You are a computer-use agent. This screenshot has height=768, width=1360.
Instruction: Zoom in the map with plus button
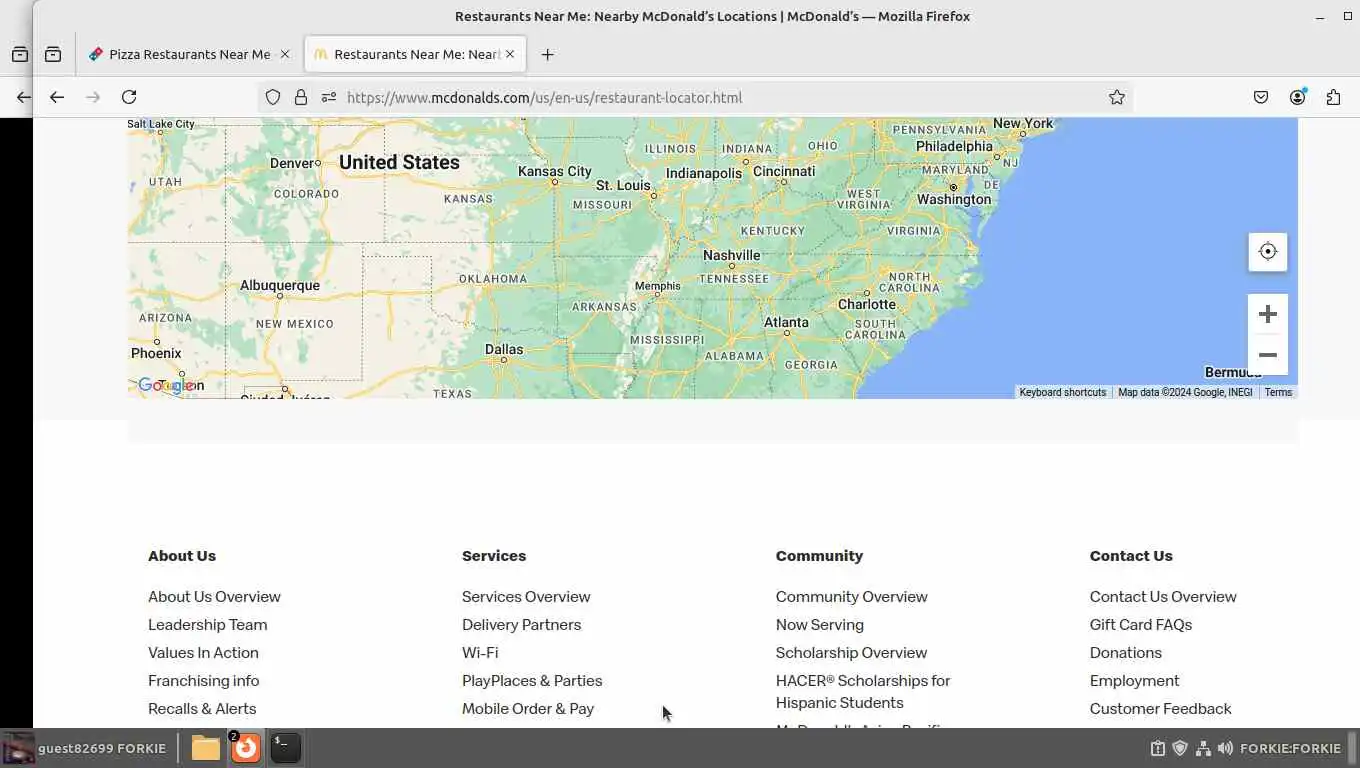[x=1267, y=314]
